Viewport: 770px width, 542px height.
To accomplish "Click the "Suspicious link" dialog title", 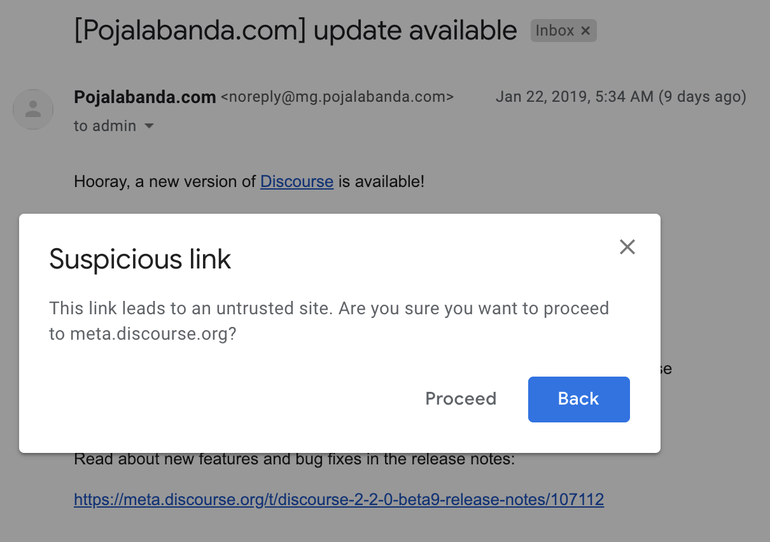I will click(140, 259).
